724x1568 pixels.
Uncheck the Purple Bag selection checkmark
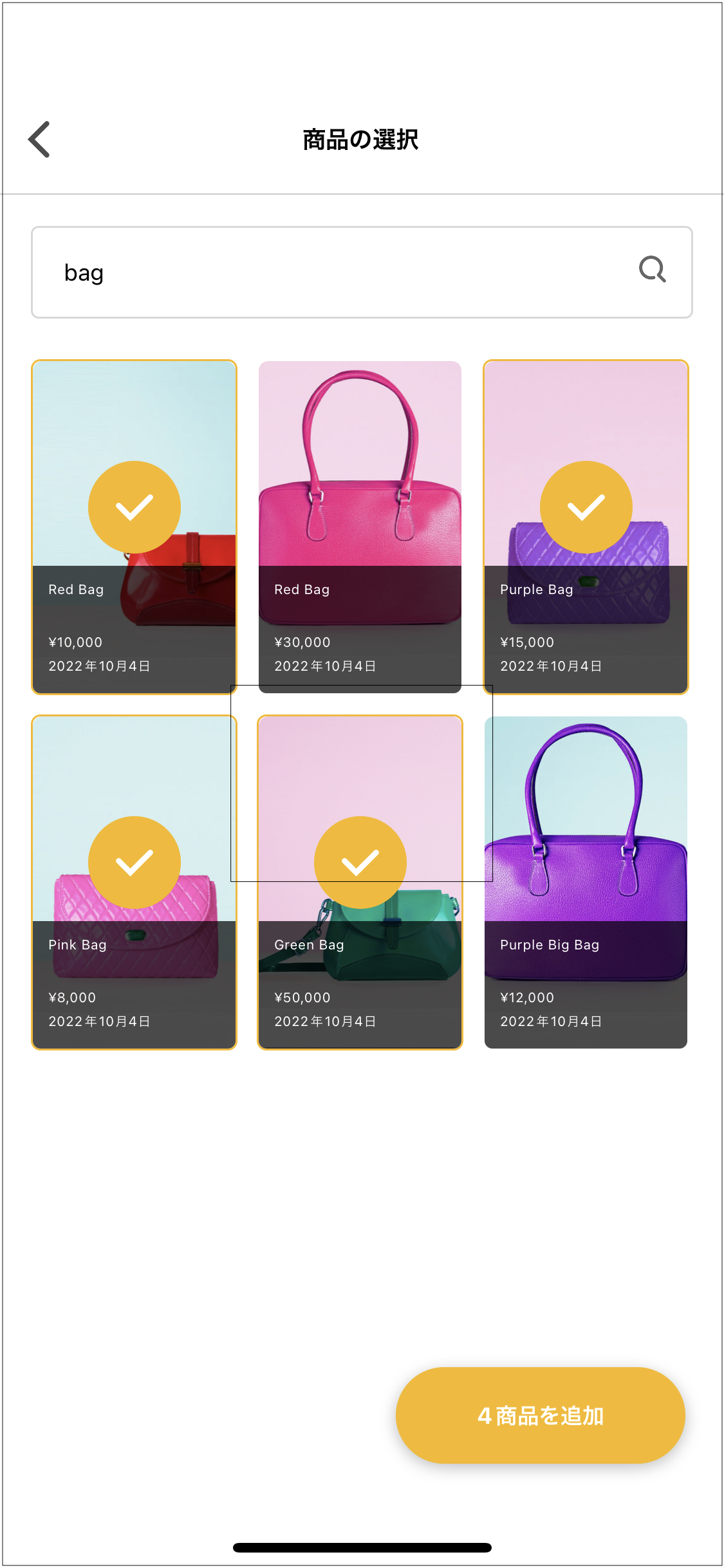pos(586,507)
